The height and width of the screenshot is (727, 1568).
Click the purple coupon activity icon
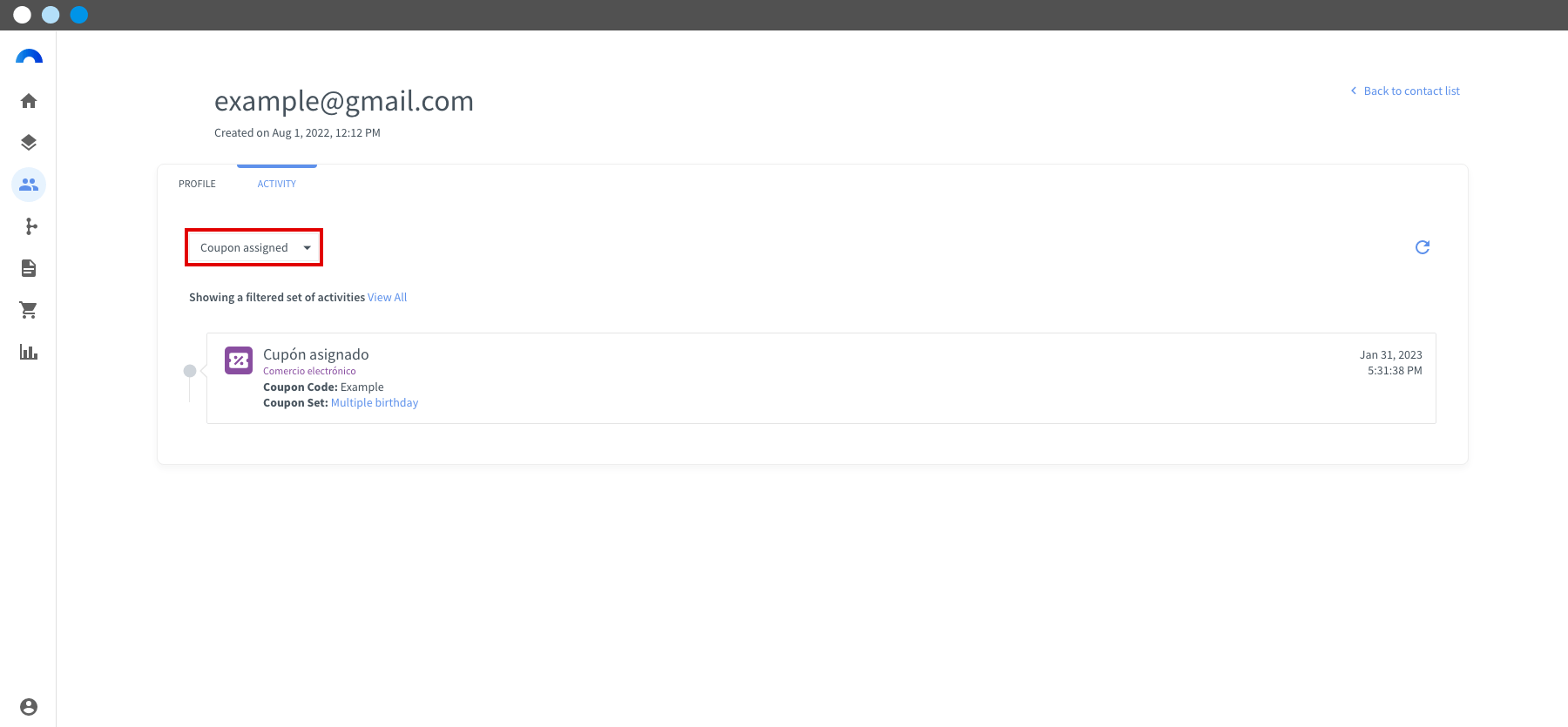(x=239, y=360)
